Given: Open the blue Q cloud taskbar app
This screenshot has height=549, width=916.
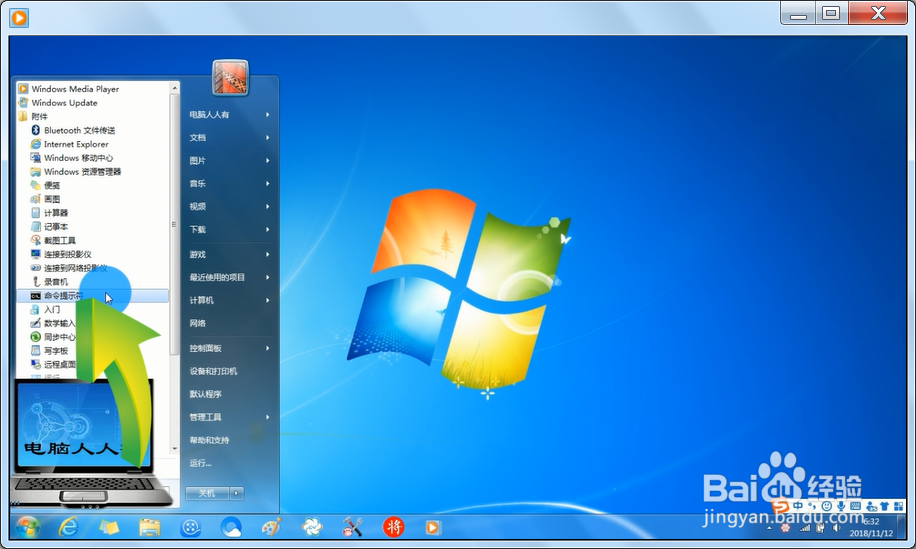Looking at the screenshot, I should point(231,527).
